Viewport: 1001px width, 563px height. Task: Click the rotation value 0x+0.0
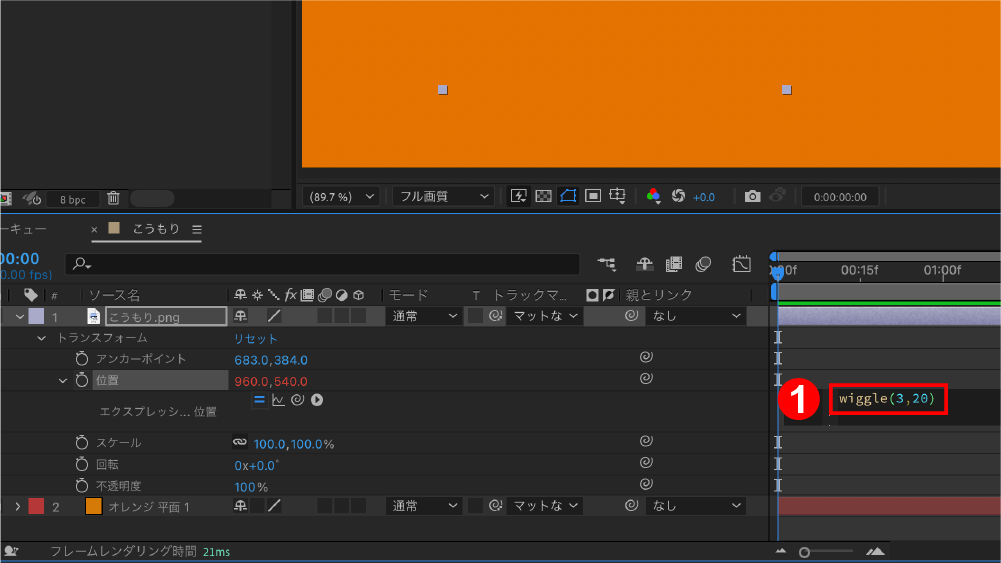click(x=255, y=466)
